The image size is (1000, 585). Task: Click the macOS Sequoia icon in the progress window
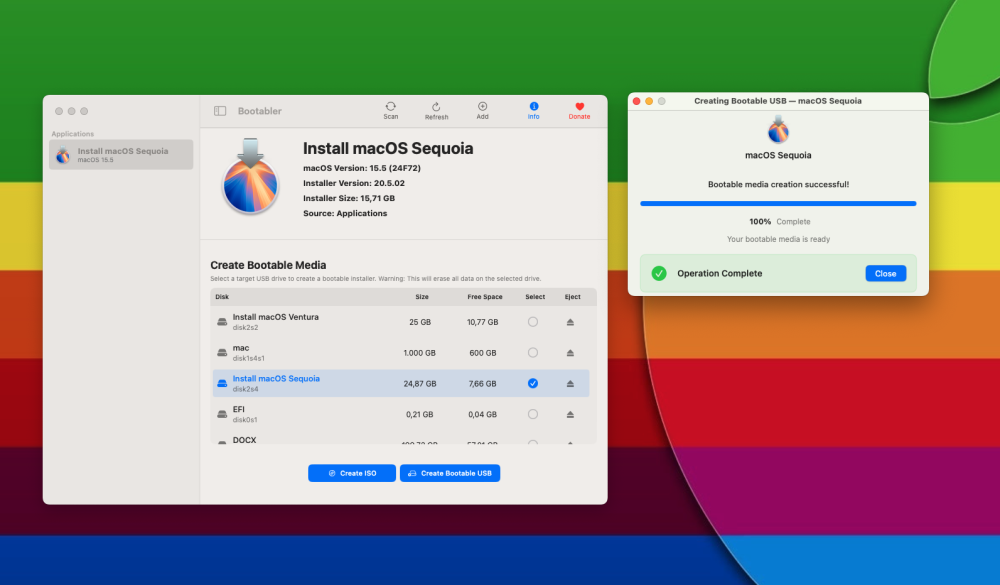778,130
